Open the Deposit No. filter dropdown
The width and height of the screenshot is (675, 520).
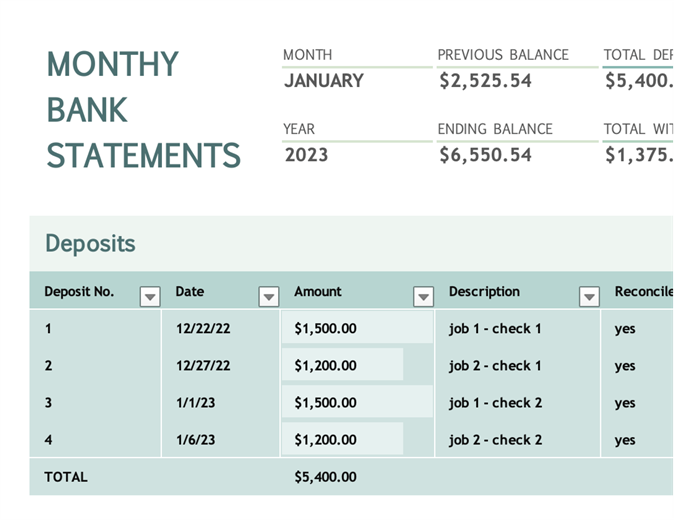point(150,296)
